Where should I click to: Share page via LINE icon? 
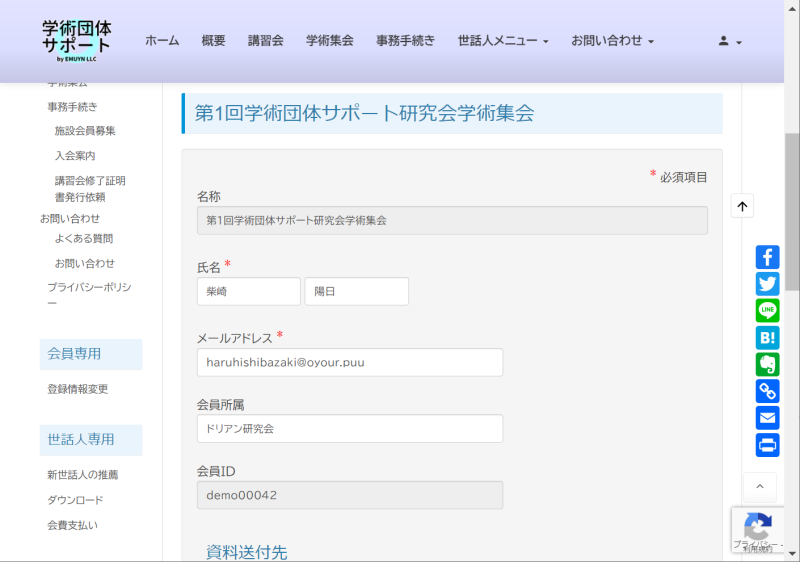(x=767, y=311)
